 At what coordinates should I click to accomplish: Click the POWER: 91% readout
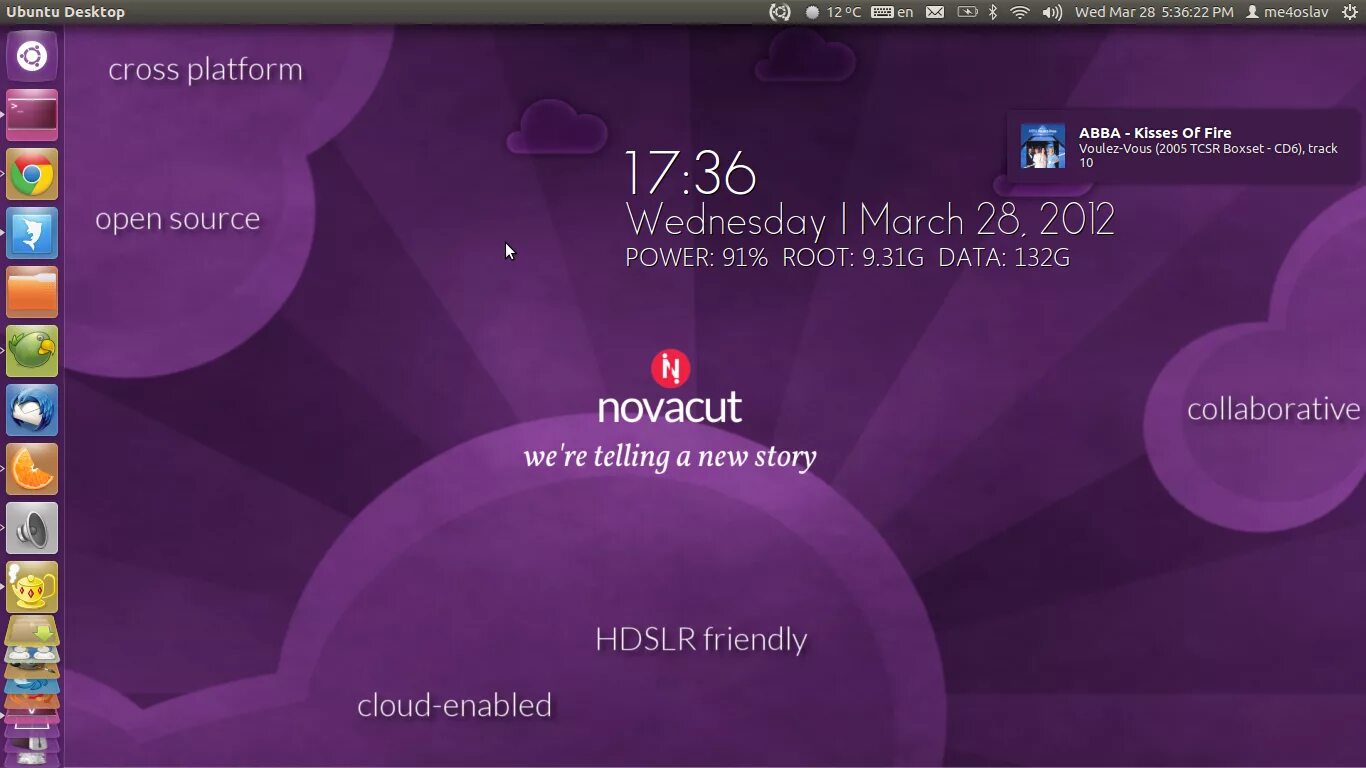[x=696, y=258]
